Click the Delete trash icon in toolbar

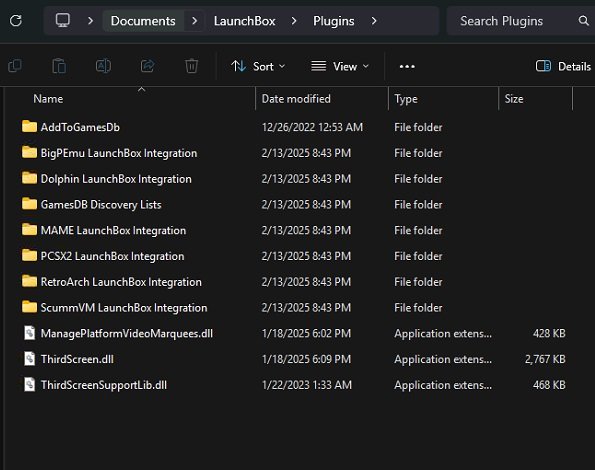click(192, 66)
